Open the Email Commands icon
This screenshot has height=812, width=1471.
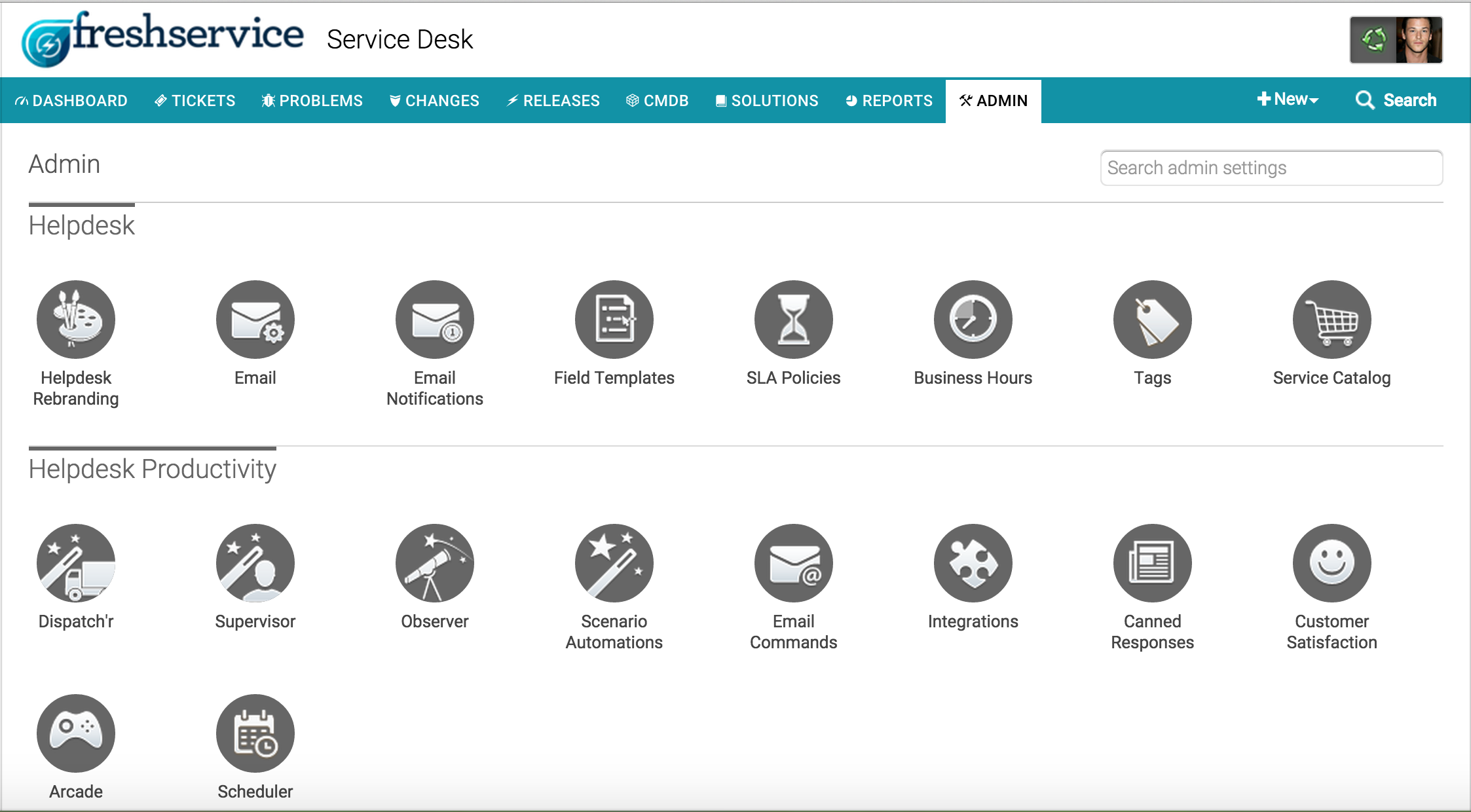click(794, 563)
